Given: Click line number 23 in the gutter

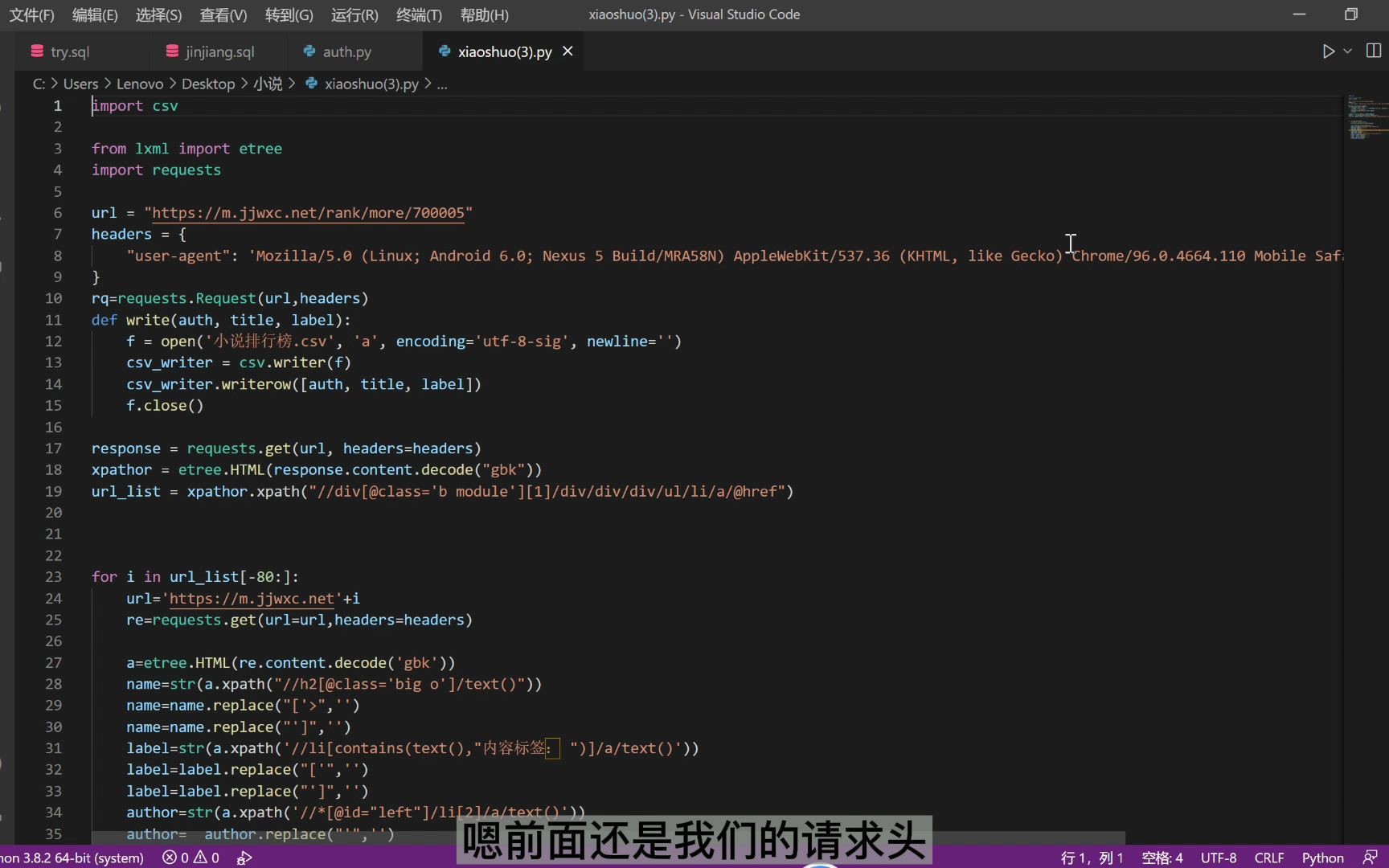Looking at the screenshot, I should click(x=53, y=577).
